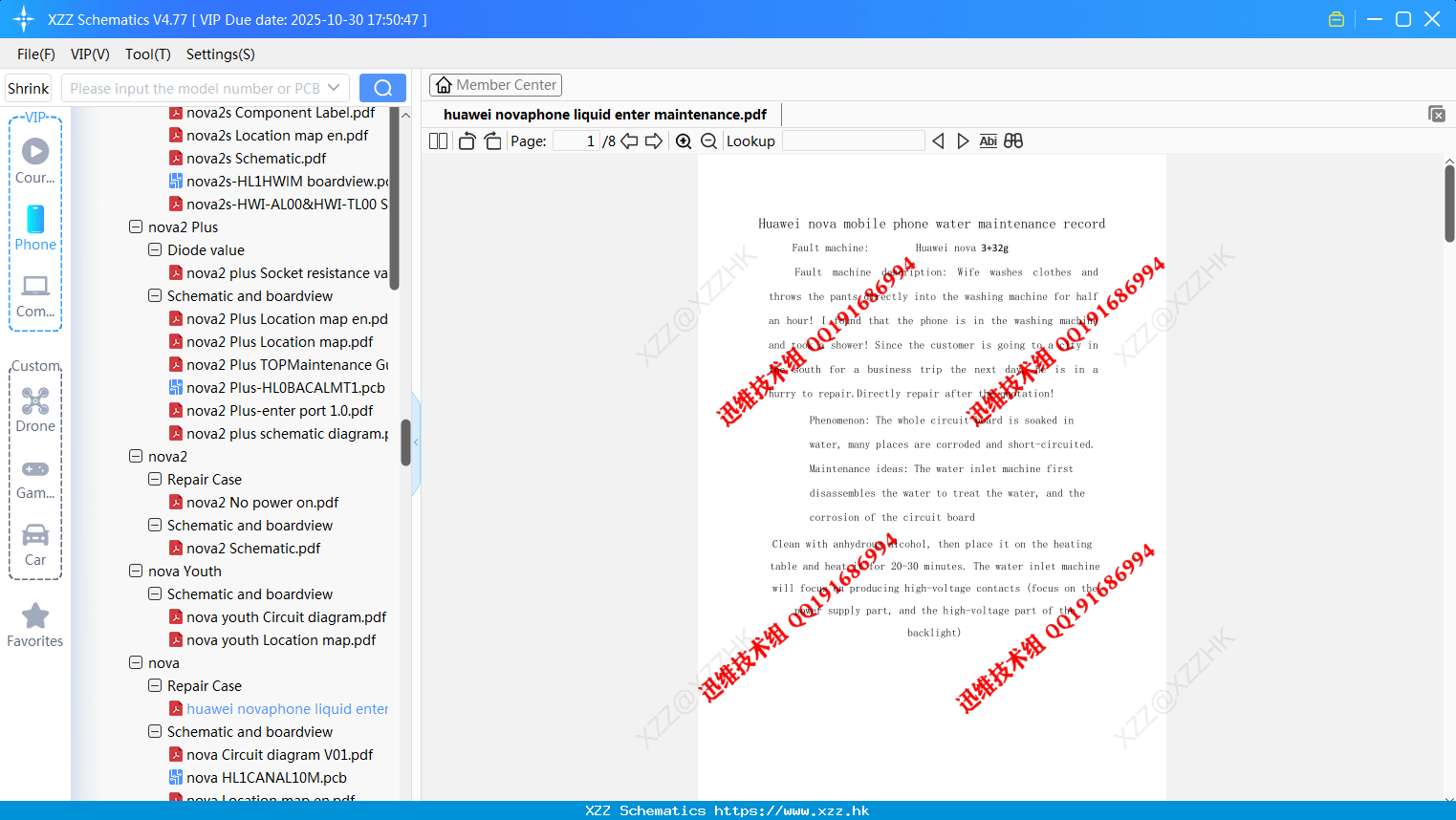Select the Phone category icon
The height and width of the screenshot is (820, 1456).
click(35, 227)
